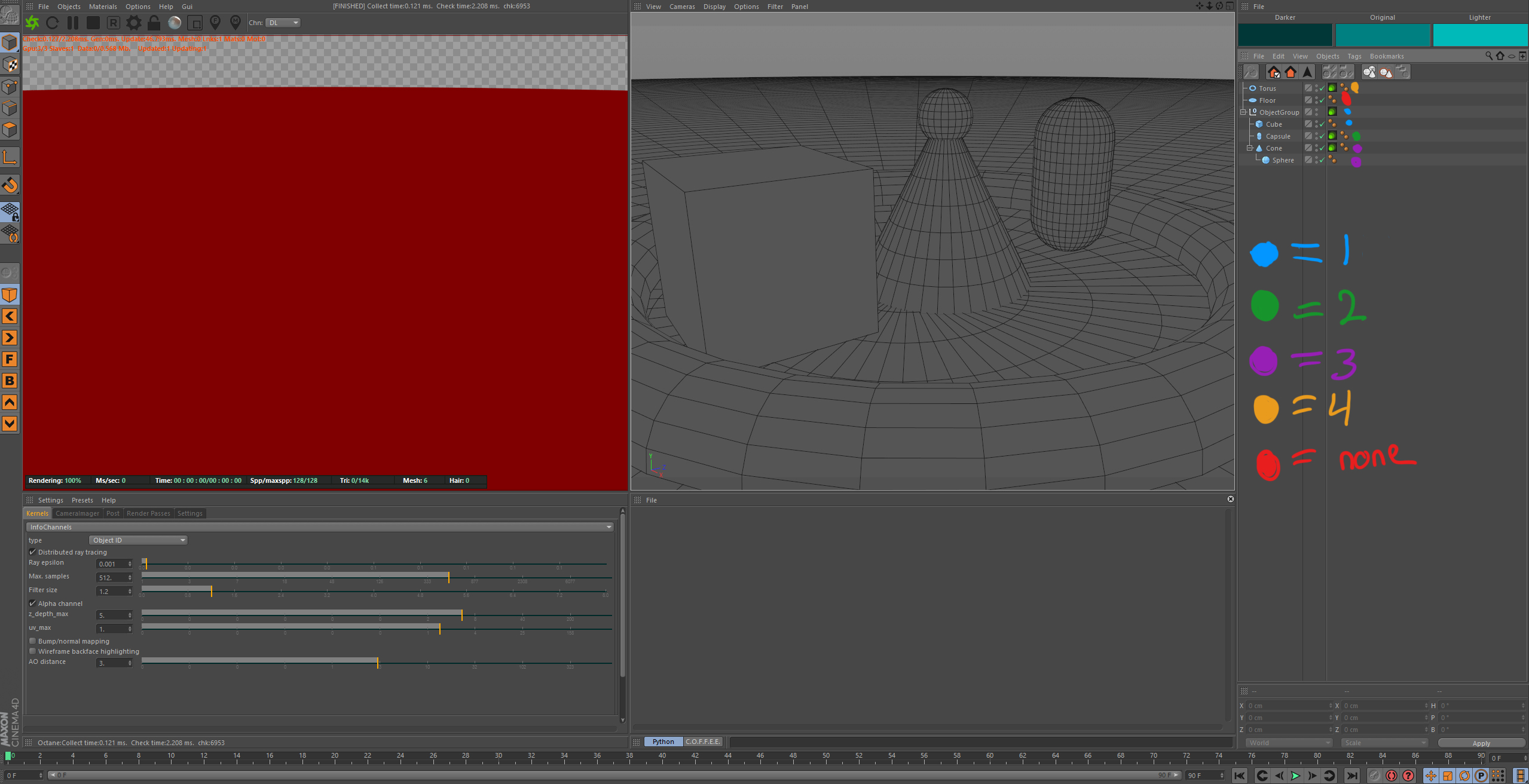1529x784 pixels.
Task: Collapse the ObjectGroup tree node
Action: pos(1243,112)
